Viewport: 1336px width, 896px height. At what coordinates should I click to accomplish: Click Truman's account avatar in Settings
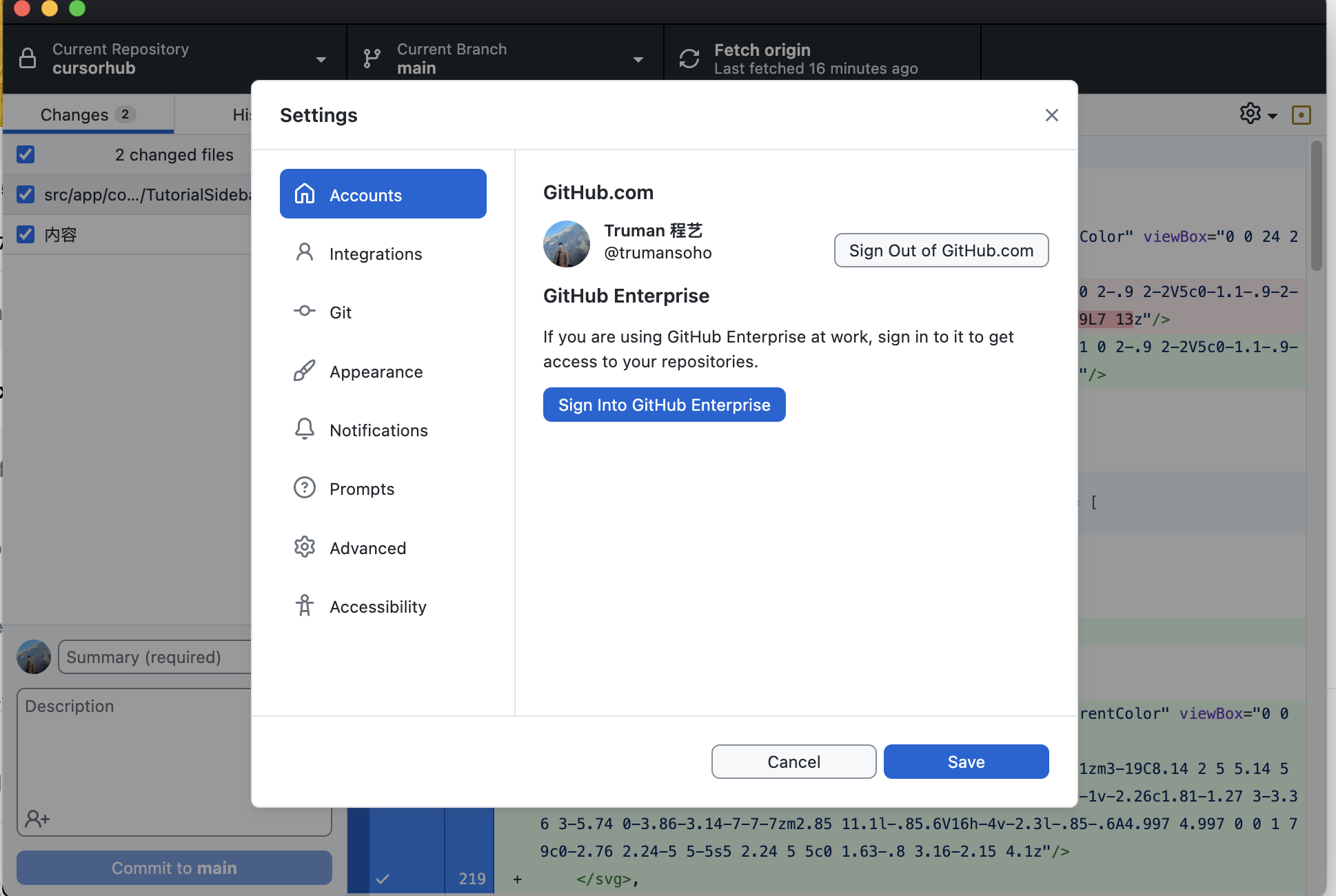point(567,244)
